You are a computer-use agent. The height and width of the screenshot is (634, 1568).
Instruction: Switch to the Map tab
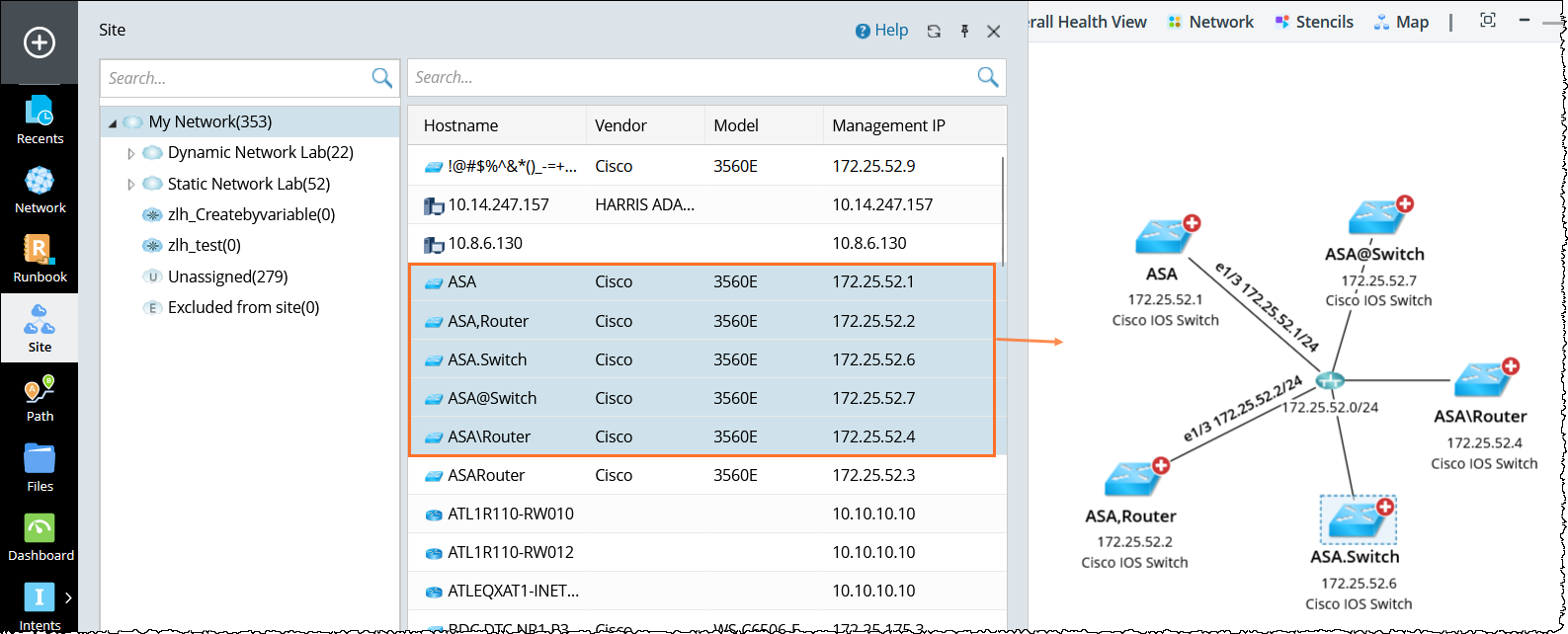coord(1401,22)
